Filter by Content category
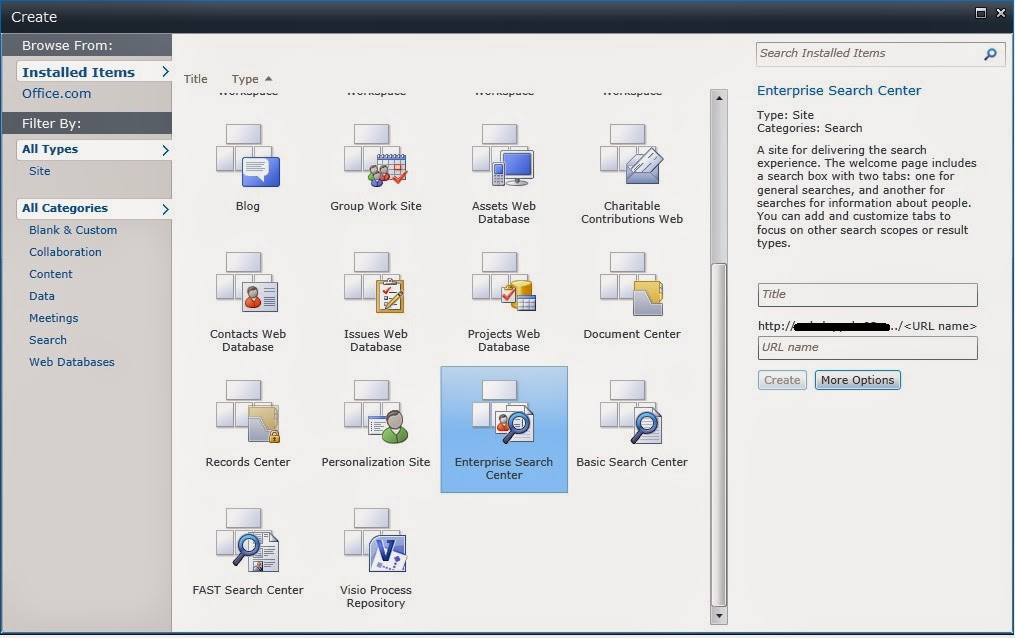 pyautogui.click(x=50, y=274)
